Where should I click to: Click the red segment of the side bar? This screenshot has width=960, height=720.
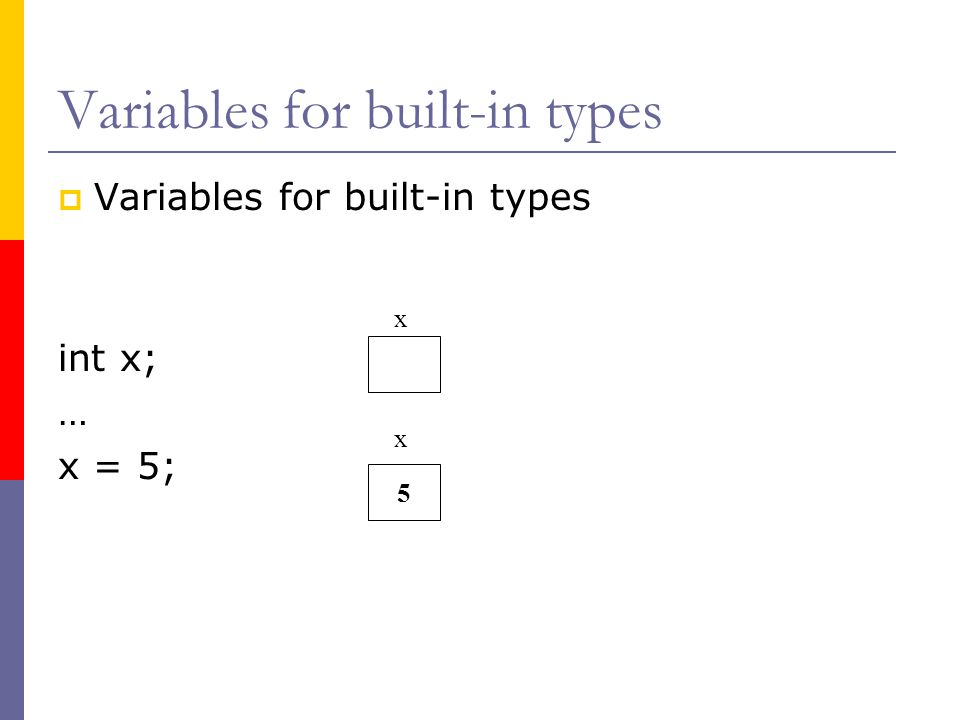(12, 360)
